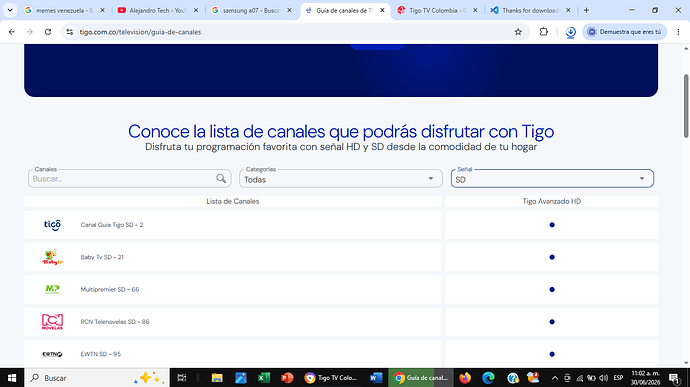Open a new Chrome tab

click(586, 10)
